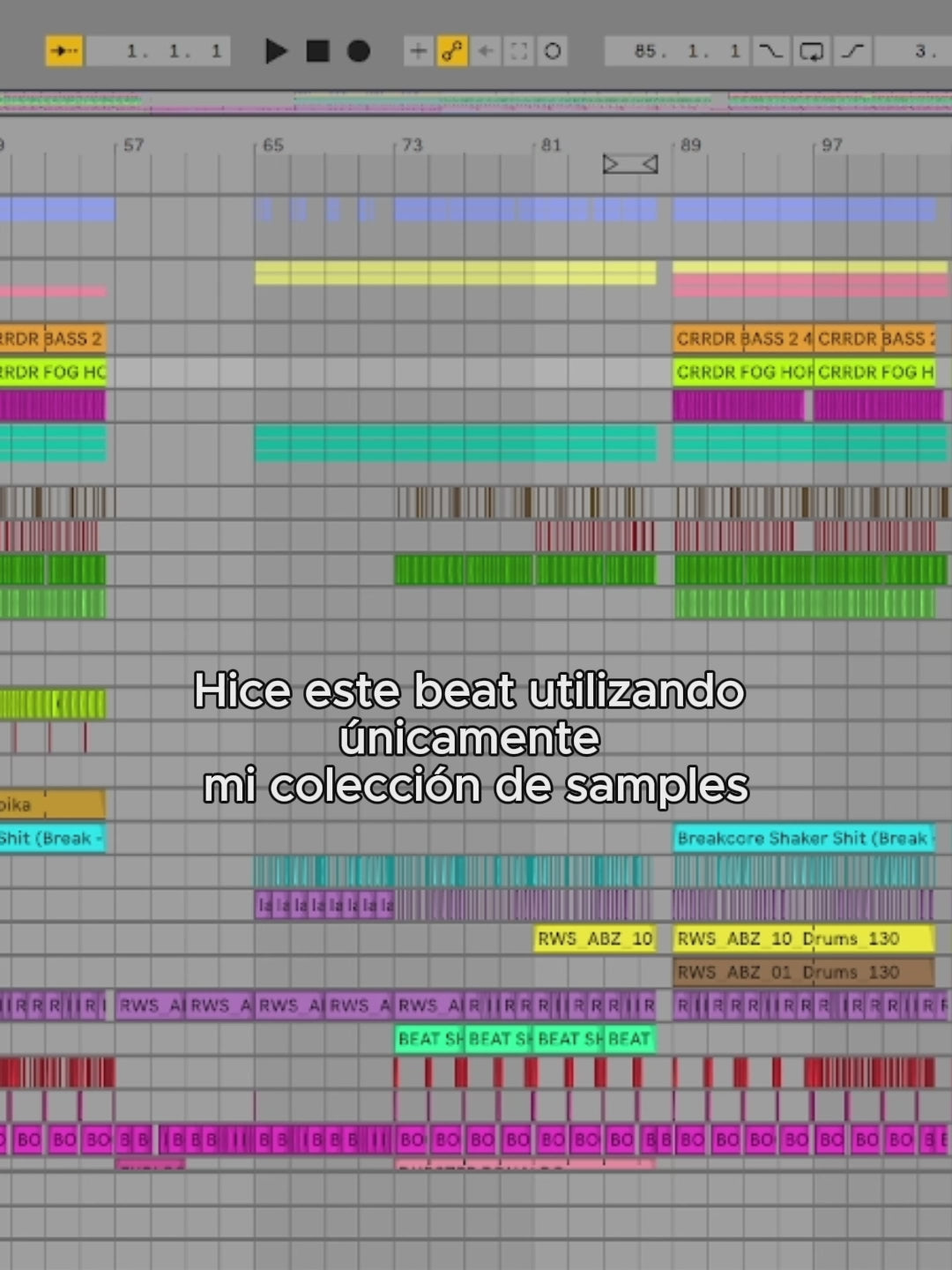The height and width of the screenshot is (1270, 952).
Task: Select the Breakcore Shaker Shit clip at bar 89
Action: pyautogui.click(x=804, y=838)
